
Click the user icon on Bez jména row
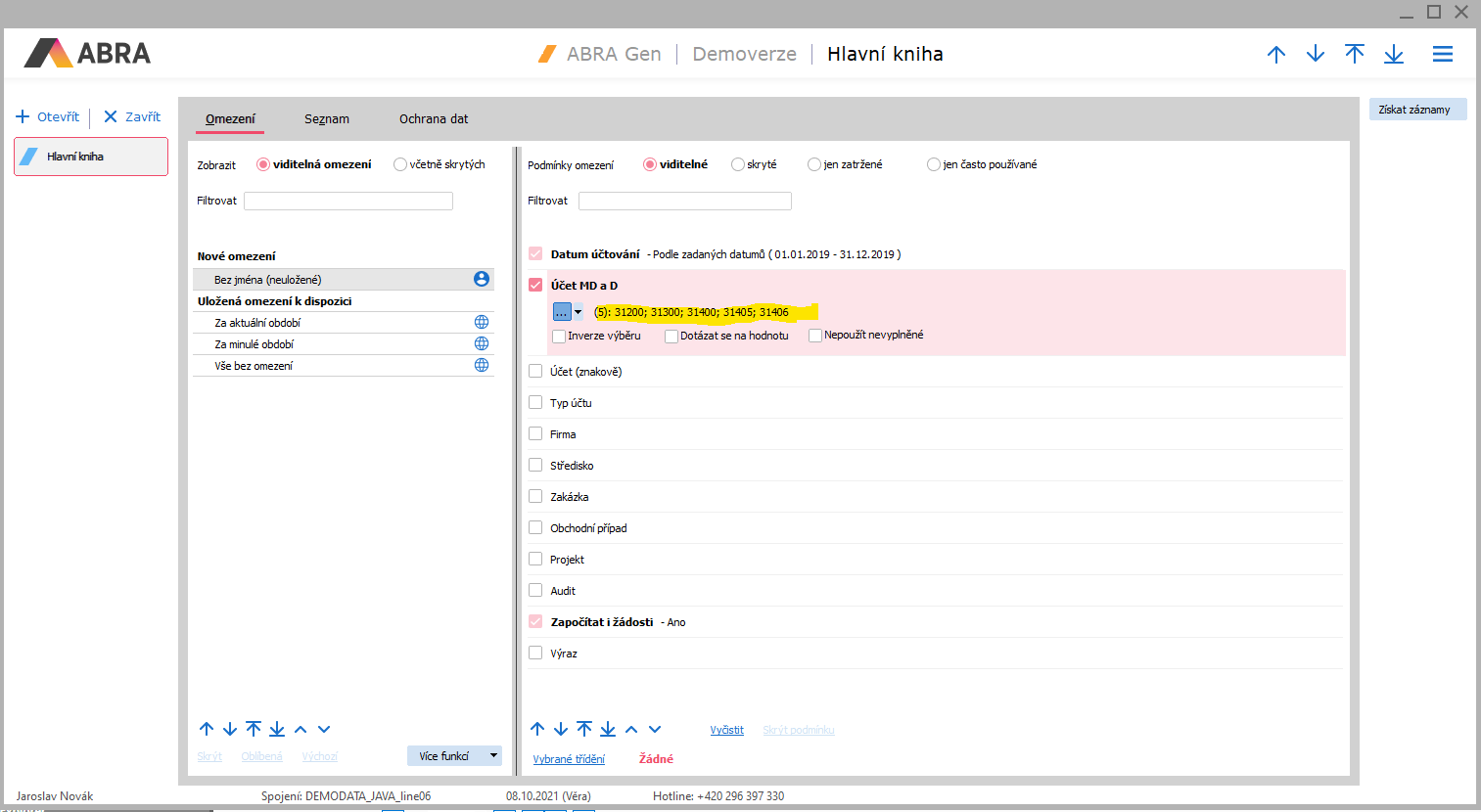(x=482, y=279)
